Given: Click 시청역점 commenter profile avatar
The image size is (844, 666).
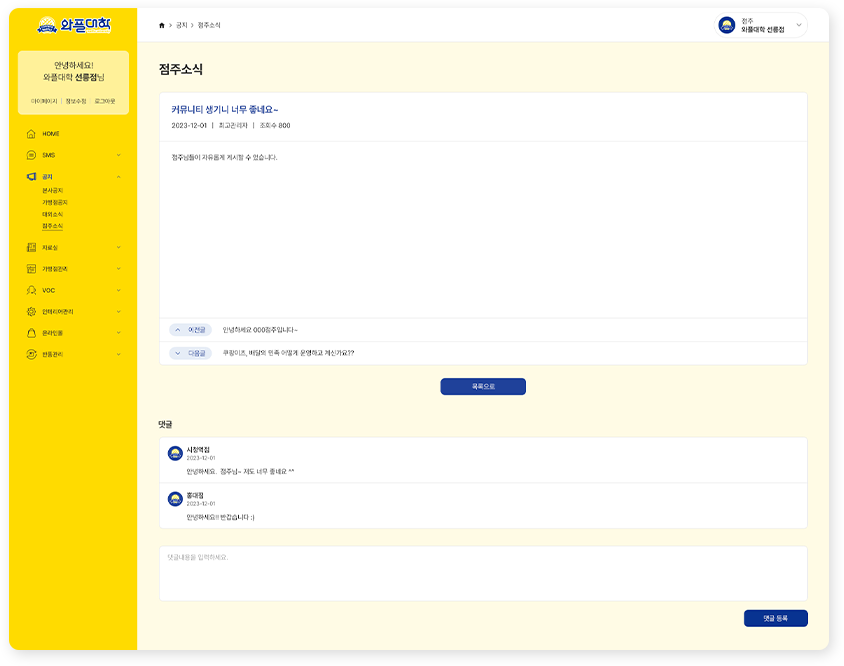Looking at the screenshot, I should [x=175, y=453].
